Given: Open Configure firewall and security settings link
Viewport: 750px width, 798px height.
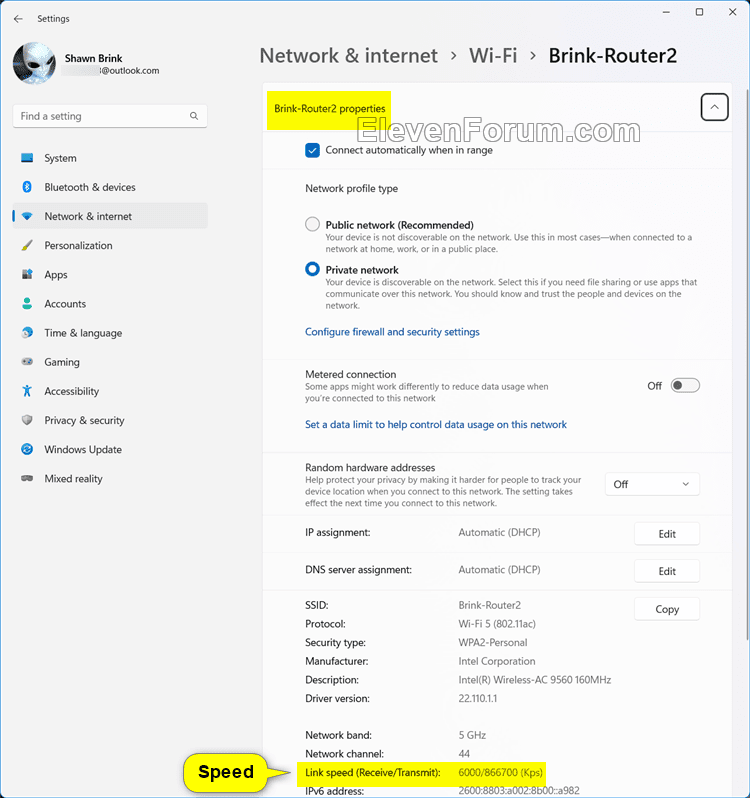Looking at the screenshot, I should [392, 332].
